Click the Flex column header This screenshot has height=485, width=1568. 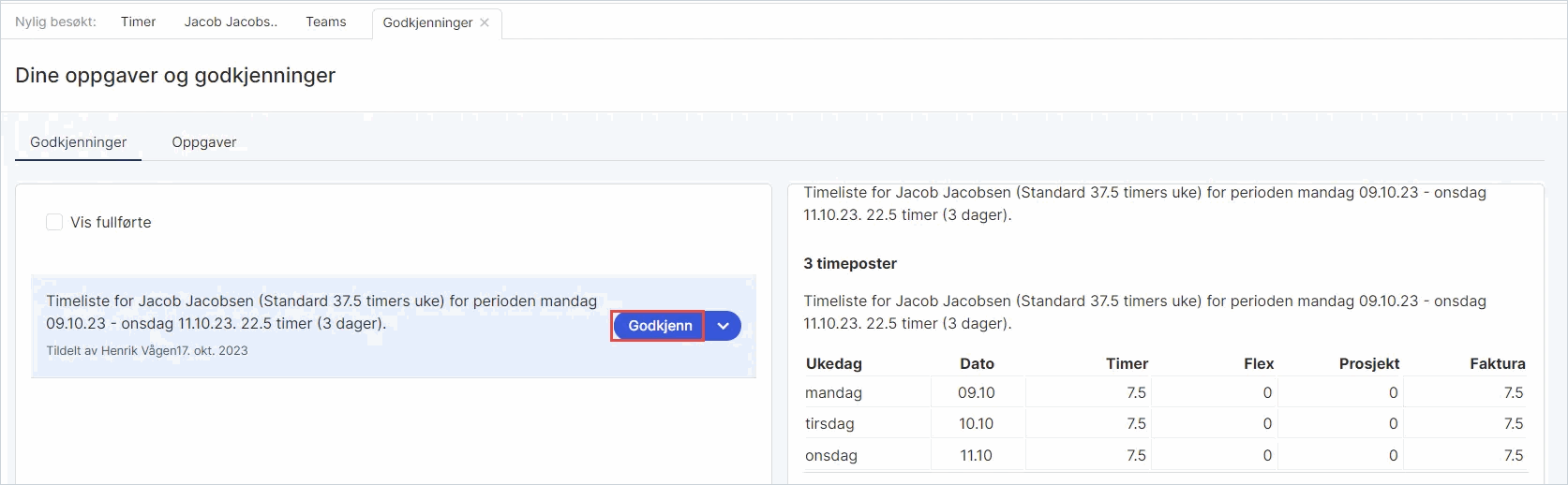[x=1259, y=363]
